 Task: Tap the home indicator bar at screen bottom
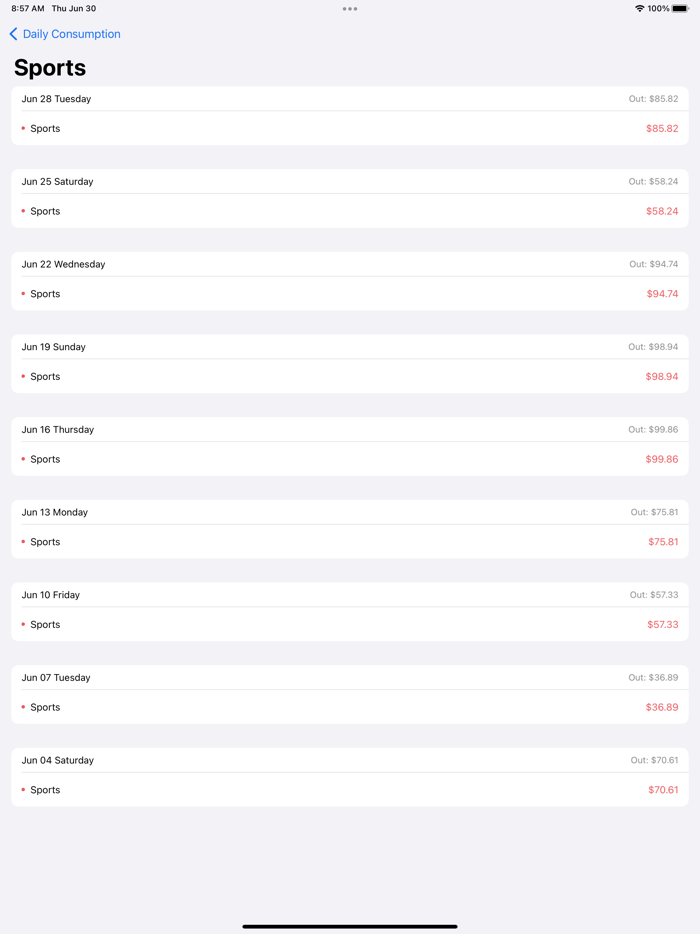pyautogui.click(x=350, y=925)
